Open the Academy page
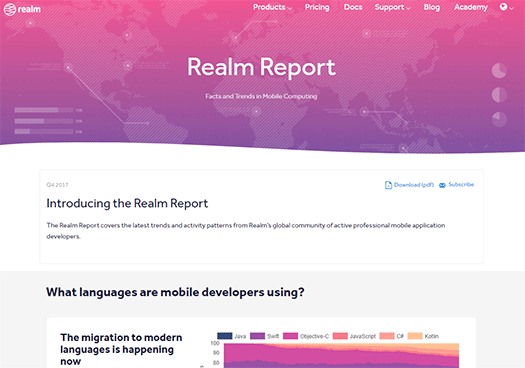525x368 pixels. (x=471, y=7)
